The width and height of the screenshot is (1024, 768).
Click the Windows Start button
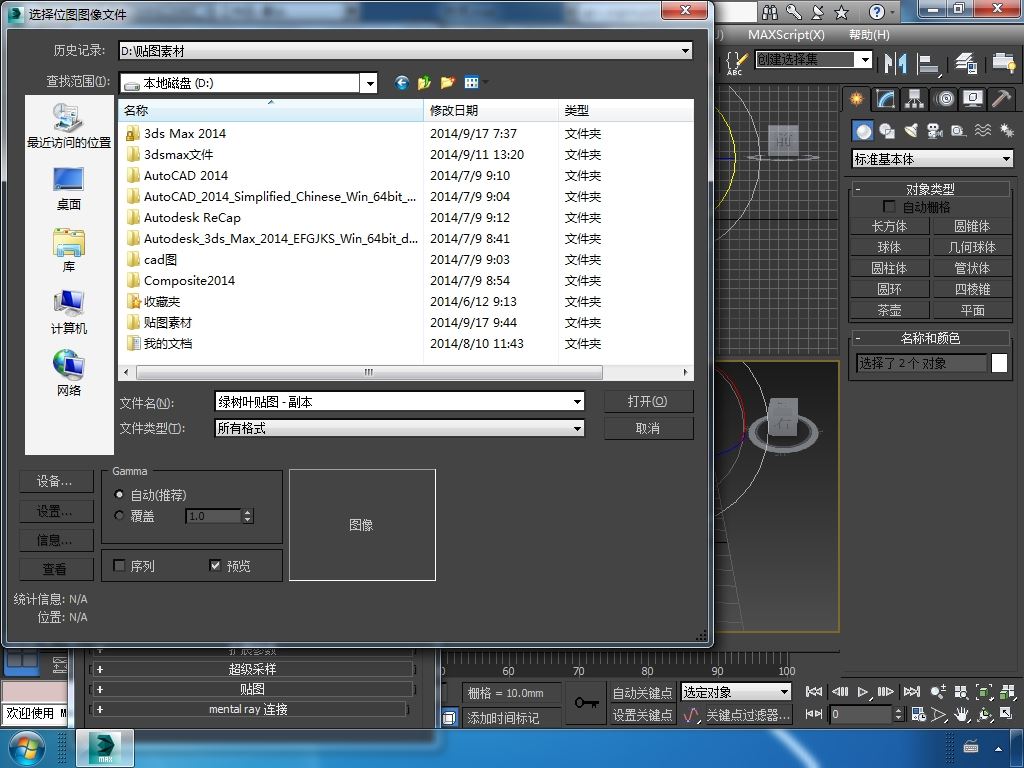(27, 748)
